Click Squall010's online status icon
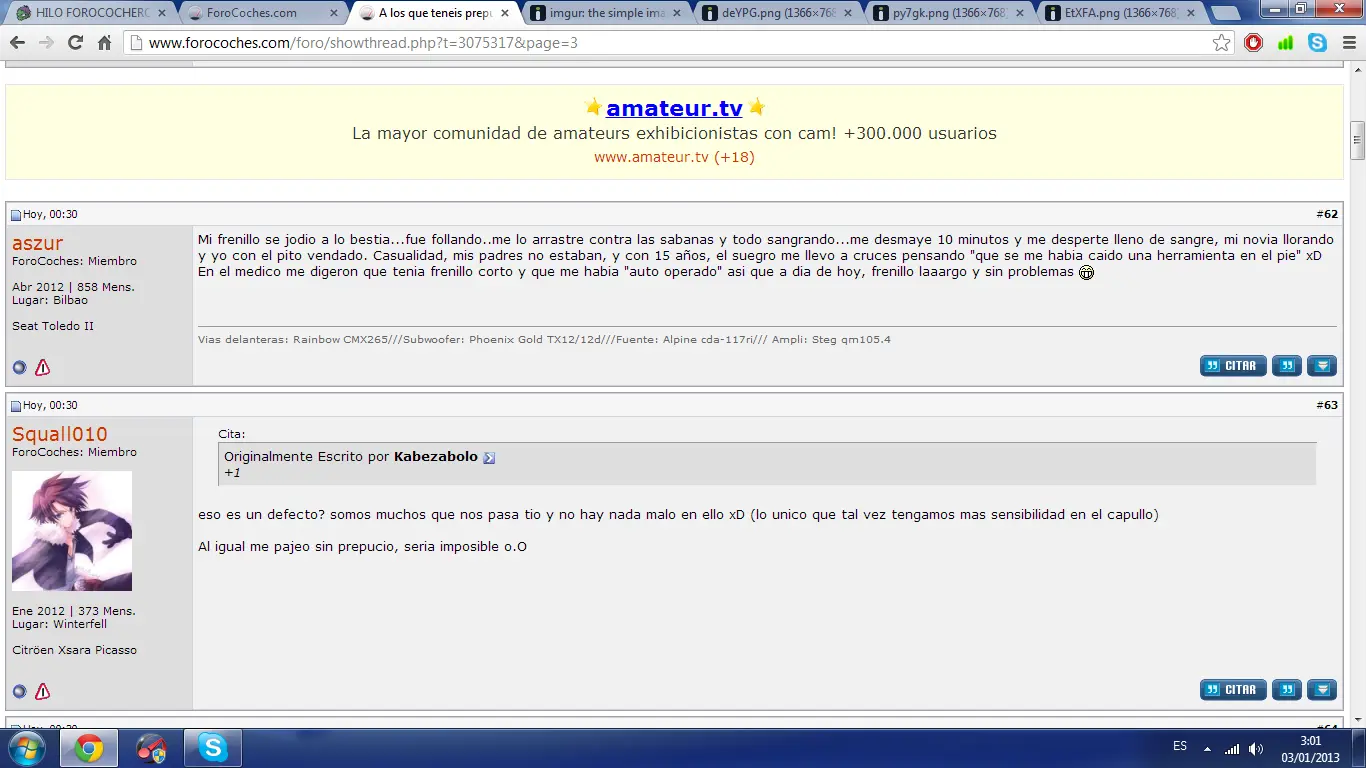 pyautogui.click(x=19, y=691)
